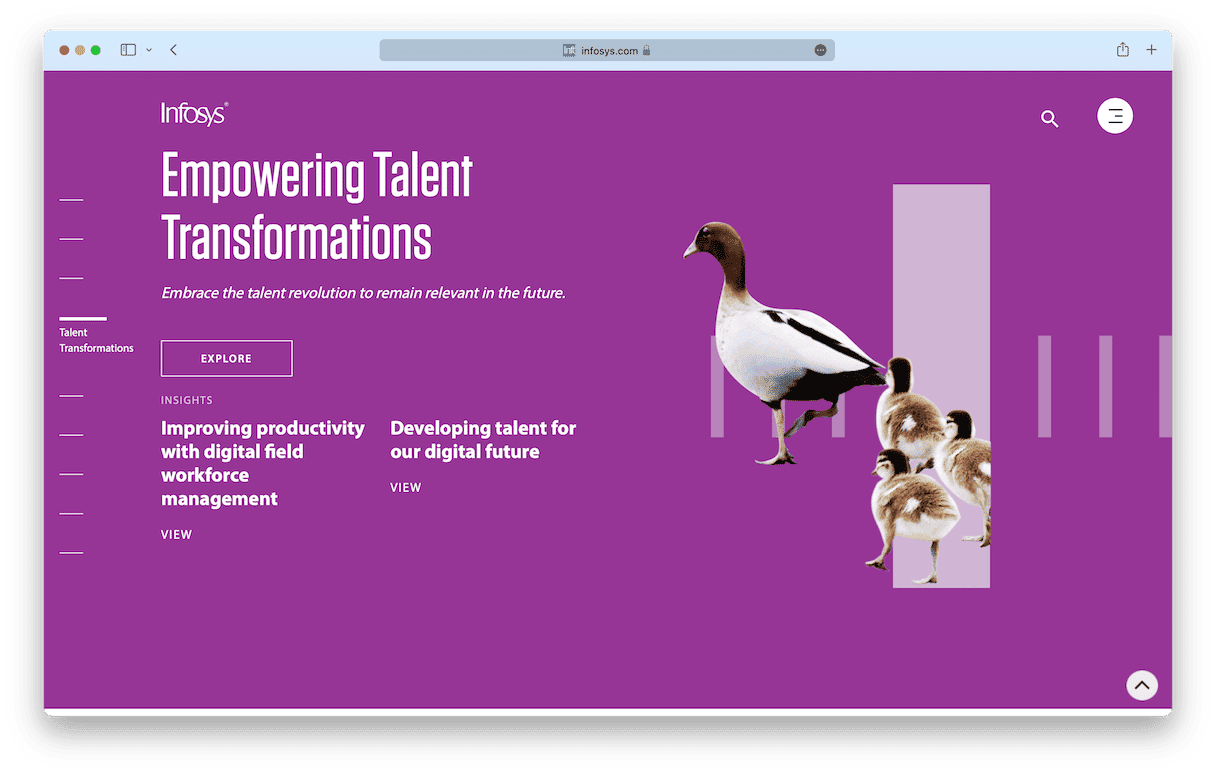
Task: Toggle the Safari sidebar icon
Action: click(x=128, y=50)
